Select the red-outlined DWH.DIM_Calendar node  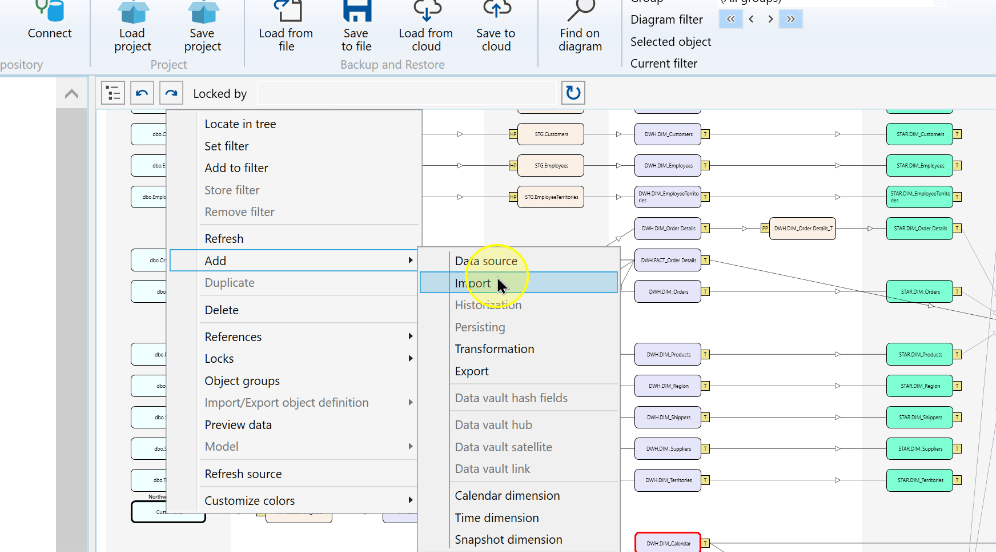tap(668, 542)
